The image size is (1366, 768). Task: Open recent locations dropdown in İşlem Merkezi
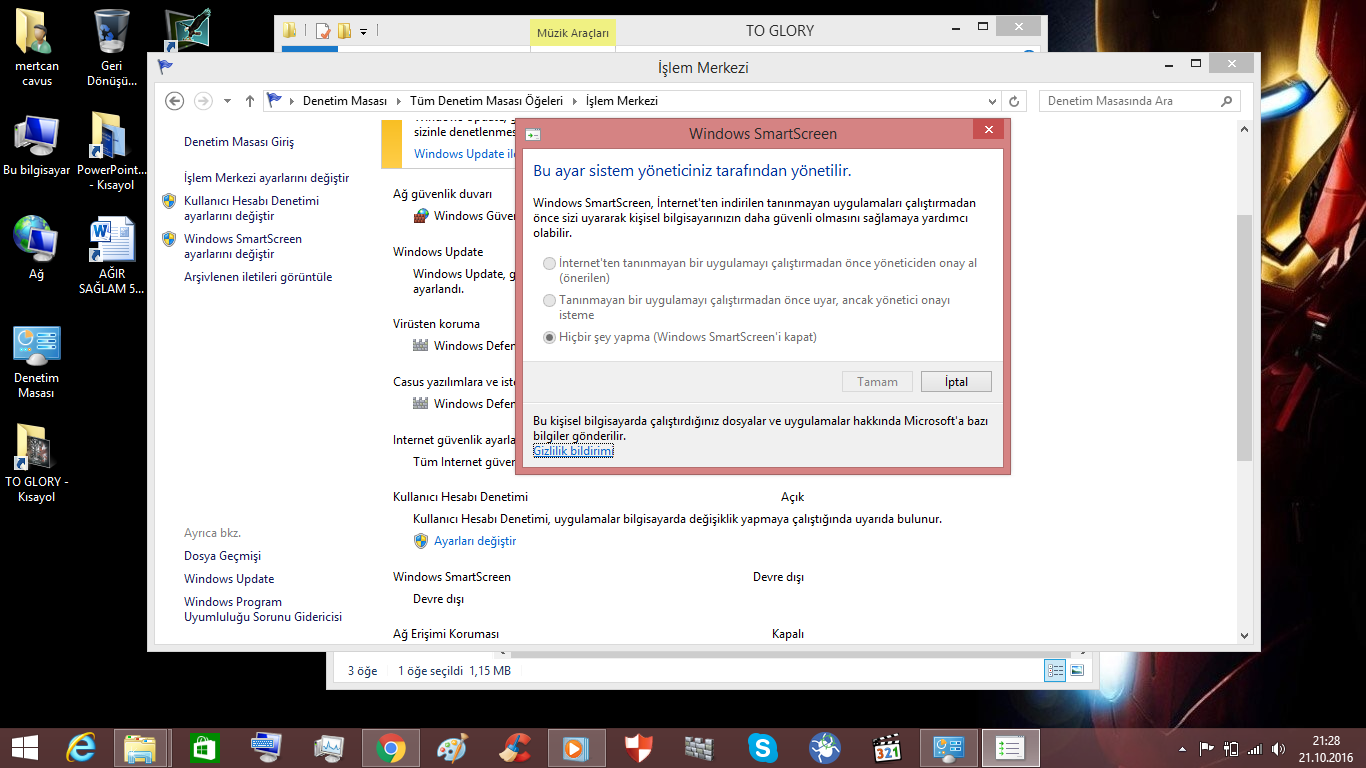228,101
